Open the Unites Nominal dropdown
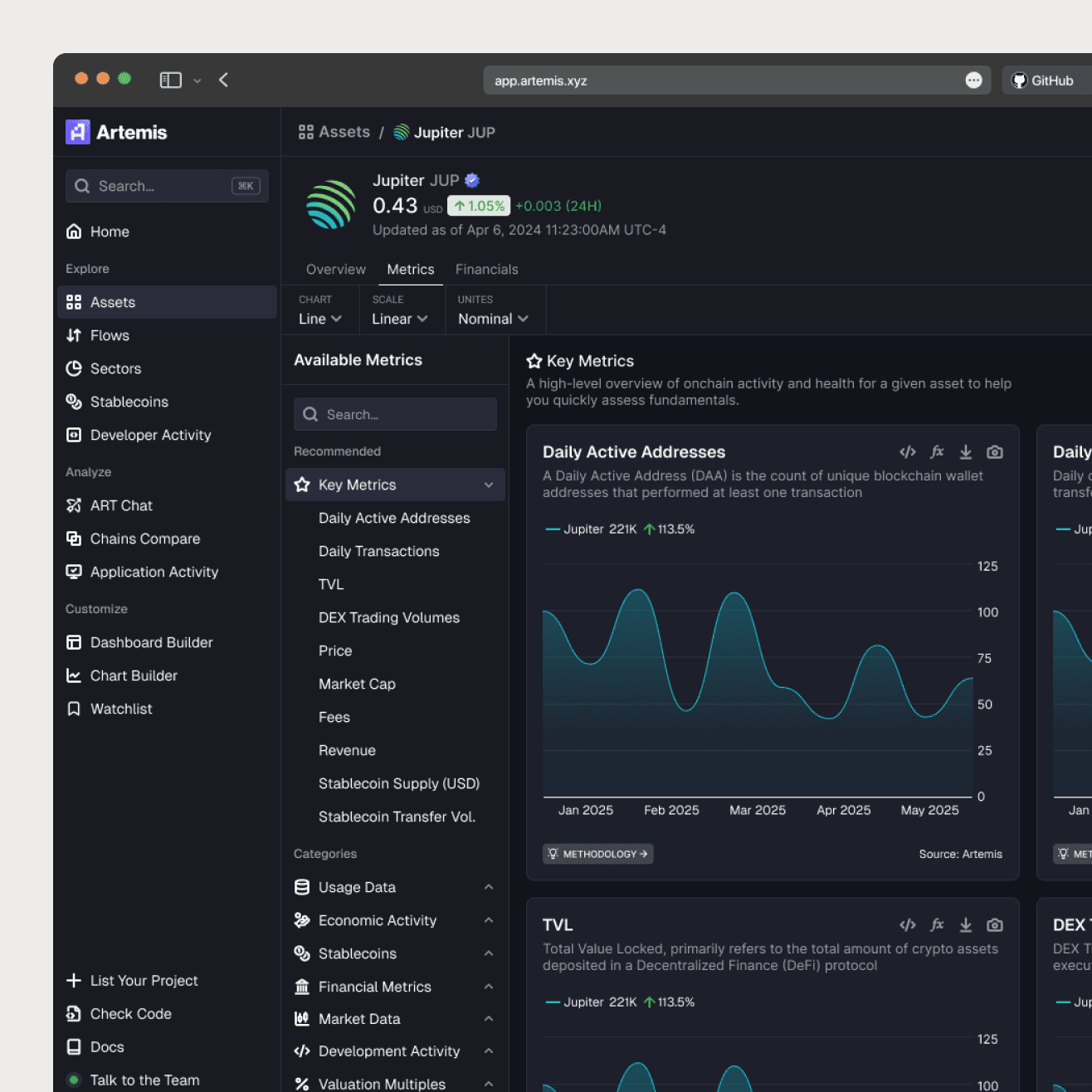 (x=495, y=310)
